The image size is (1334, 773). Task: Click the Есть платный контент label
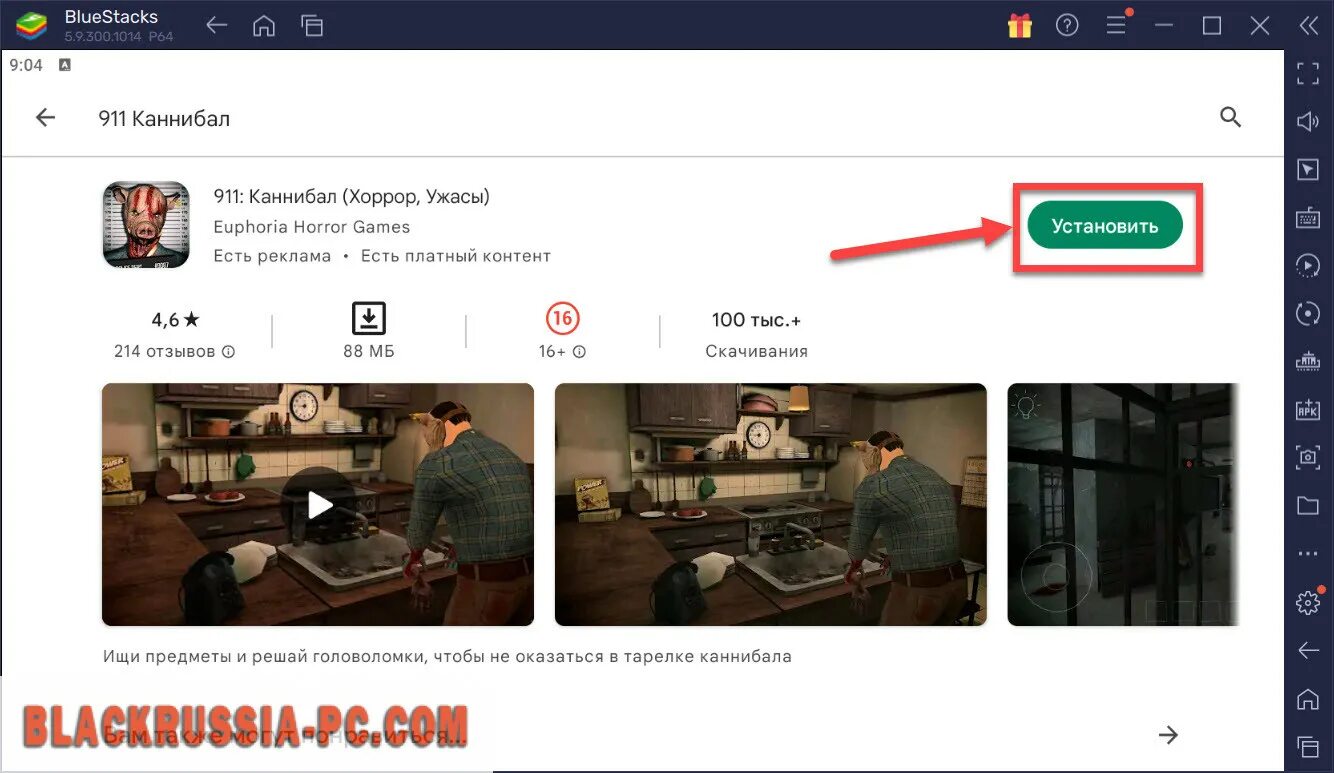coord(456,256)
